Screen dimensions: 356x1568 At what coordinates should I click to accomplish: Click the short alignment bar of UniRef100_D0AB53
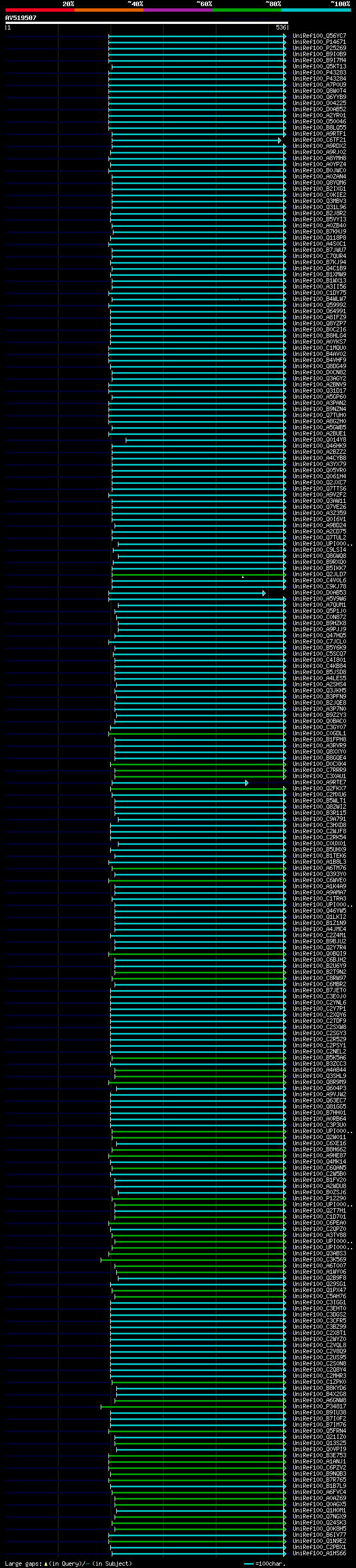[x=187, y=592]
